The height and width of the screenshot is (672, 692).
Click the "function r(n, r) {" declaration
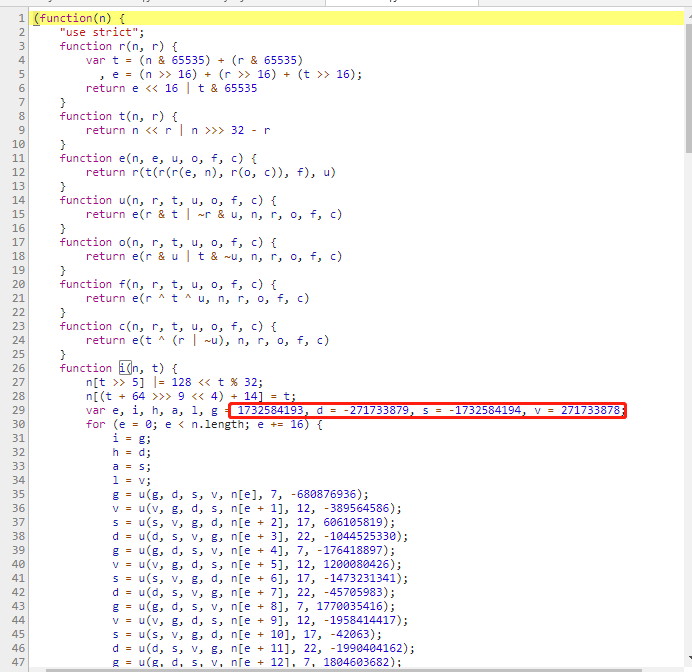pos(119,46)
